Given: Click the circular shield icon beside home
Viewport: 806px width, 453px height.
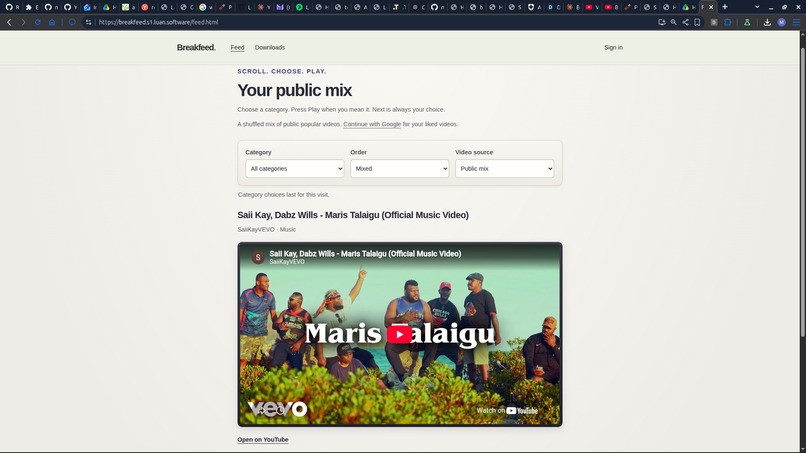Looking at the screenshot, I should click(72, 23).
